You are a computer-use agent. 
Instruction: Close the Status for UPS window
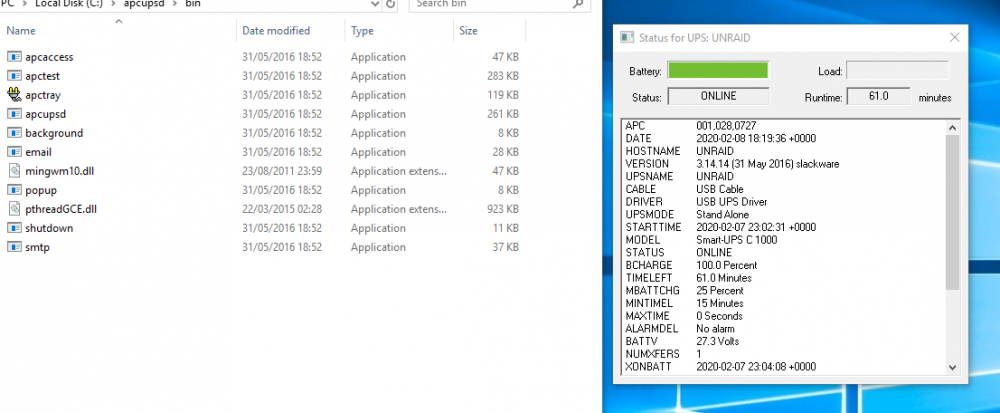[955, 38]
